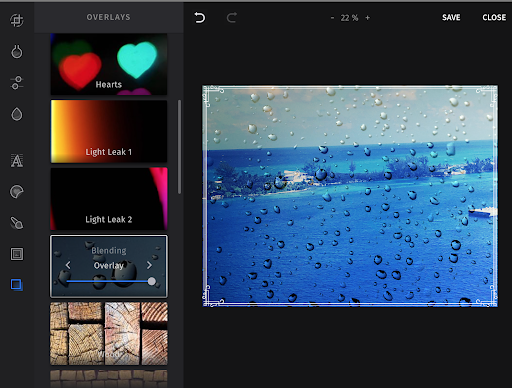Click the overlay intensity slider handle
Image resolution: width=512 pixels, height=388 pixels.
point(152,281)
